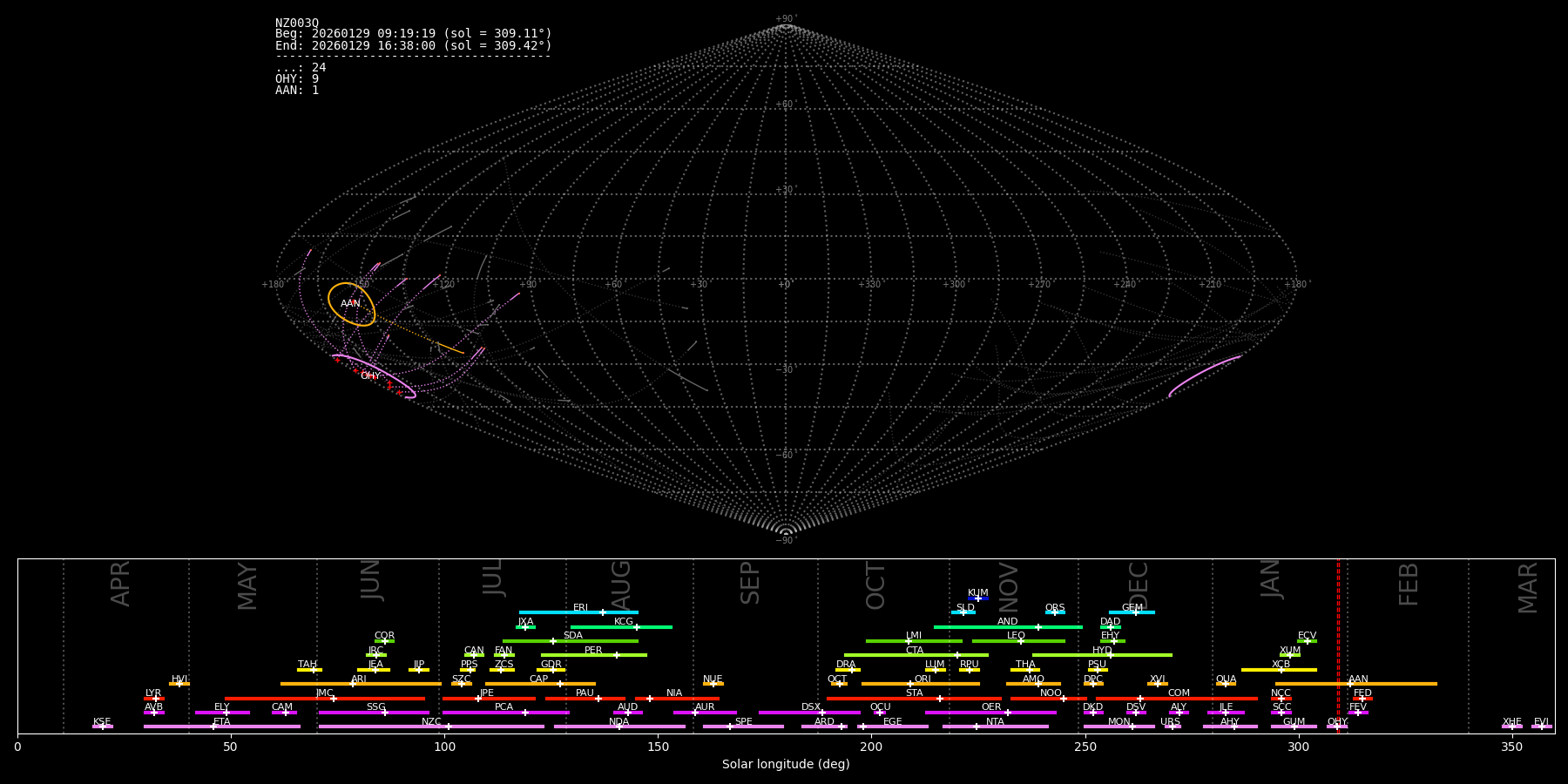Click the ETA shower label

coord(222,722)
